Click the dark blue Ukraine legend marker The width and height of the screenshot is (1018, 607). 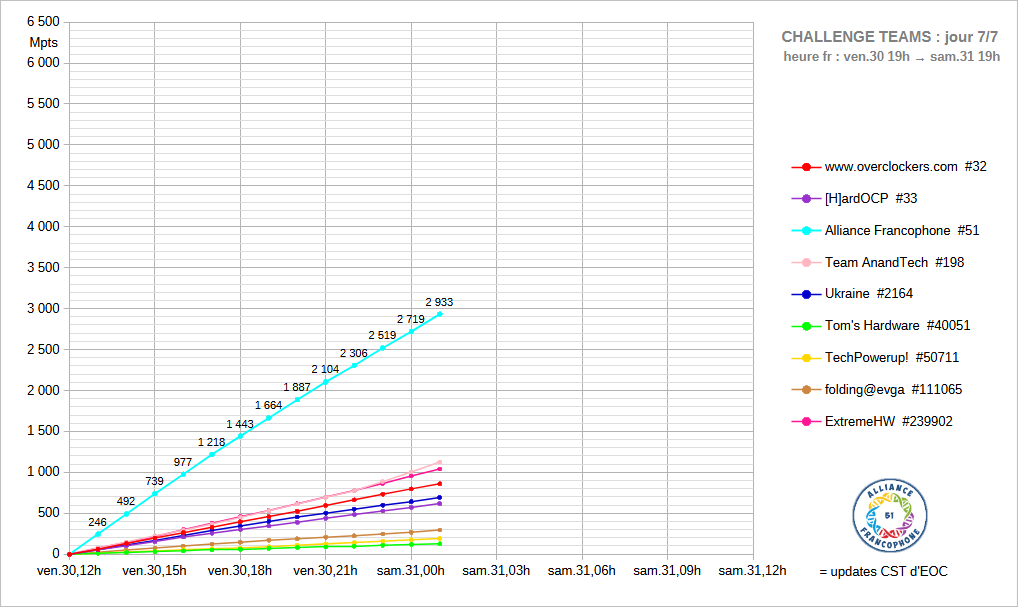[806, 294]
